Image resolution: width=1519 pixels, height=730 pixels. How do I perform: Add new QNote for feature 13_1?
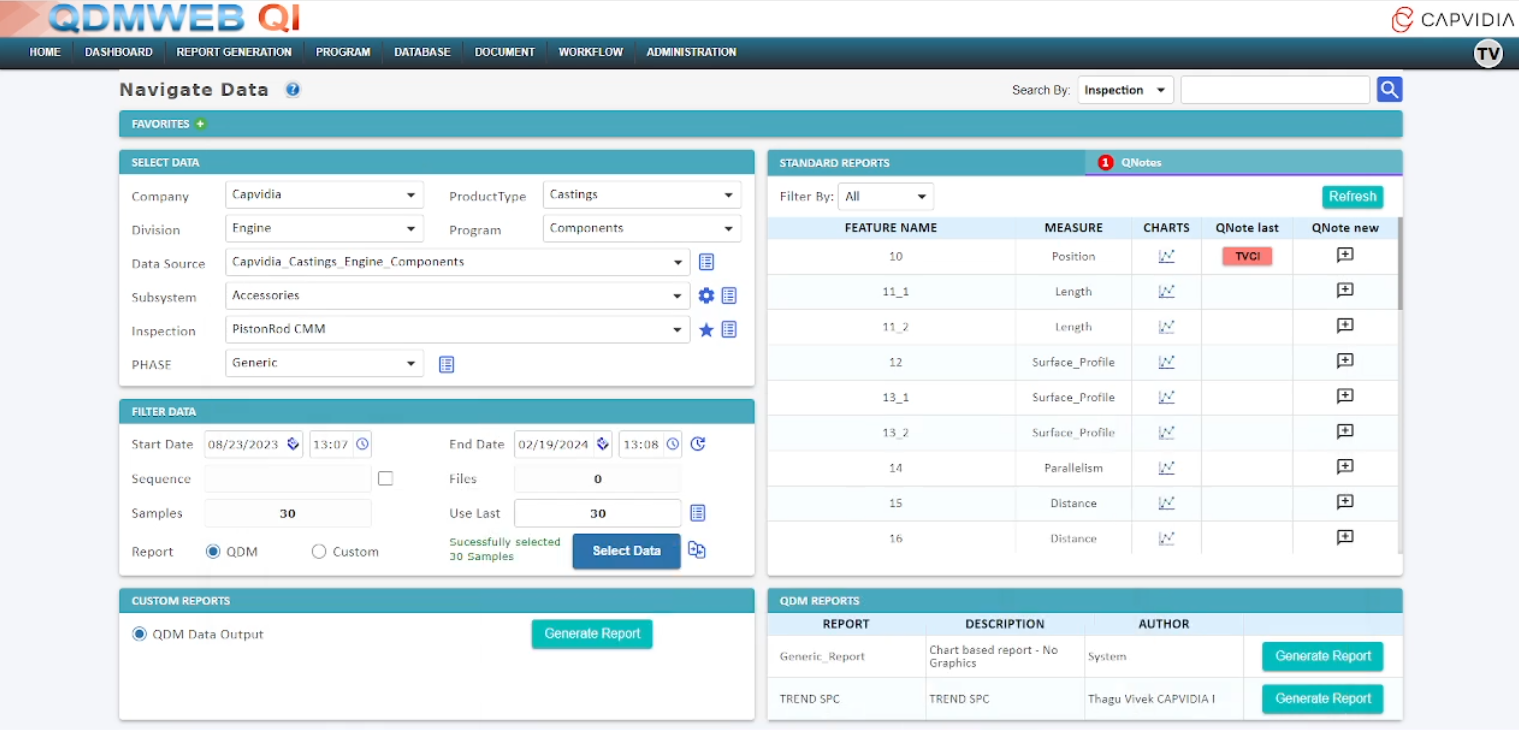pos(1345,396)
